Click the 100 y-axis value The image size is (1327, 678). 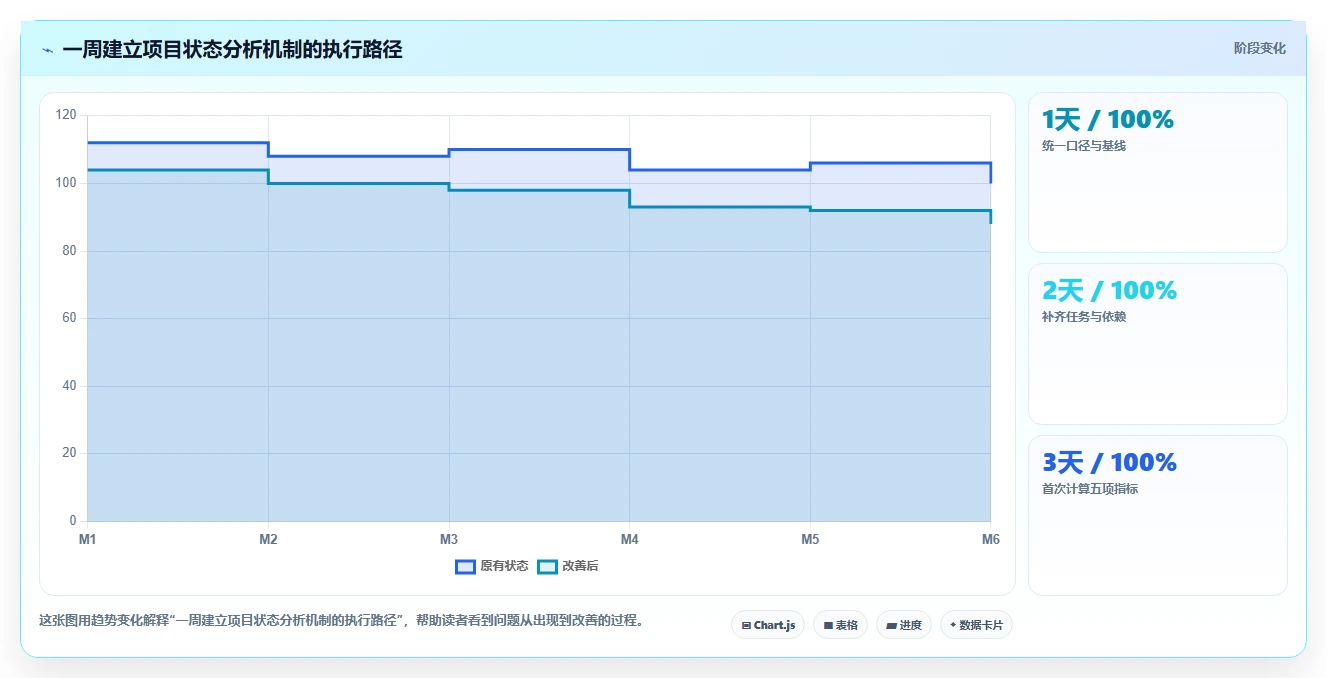(x=66, y=183)
